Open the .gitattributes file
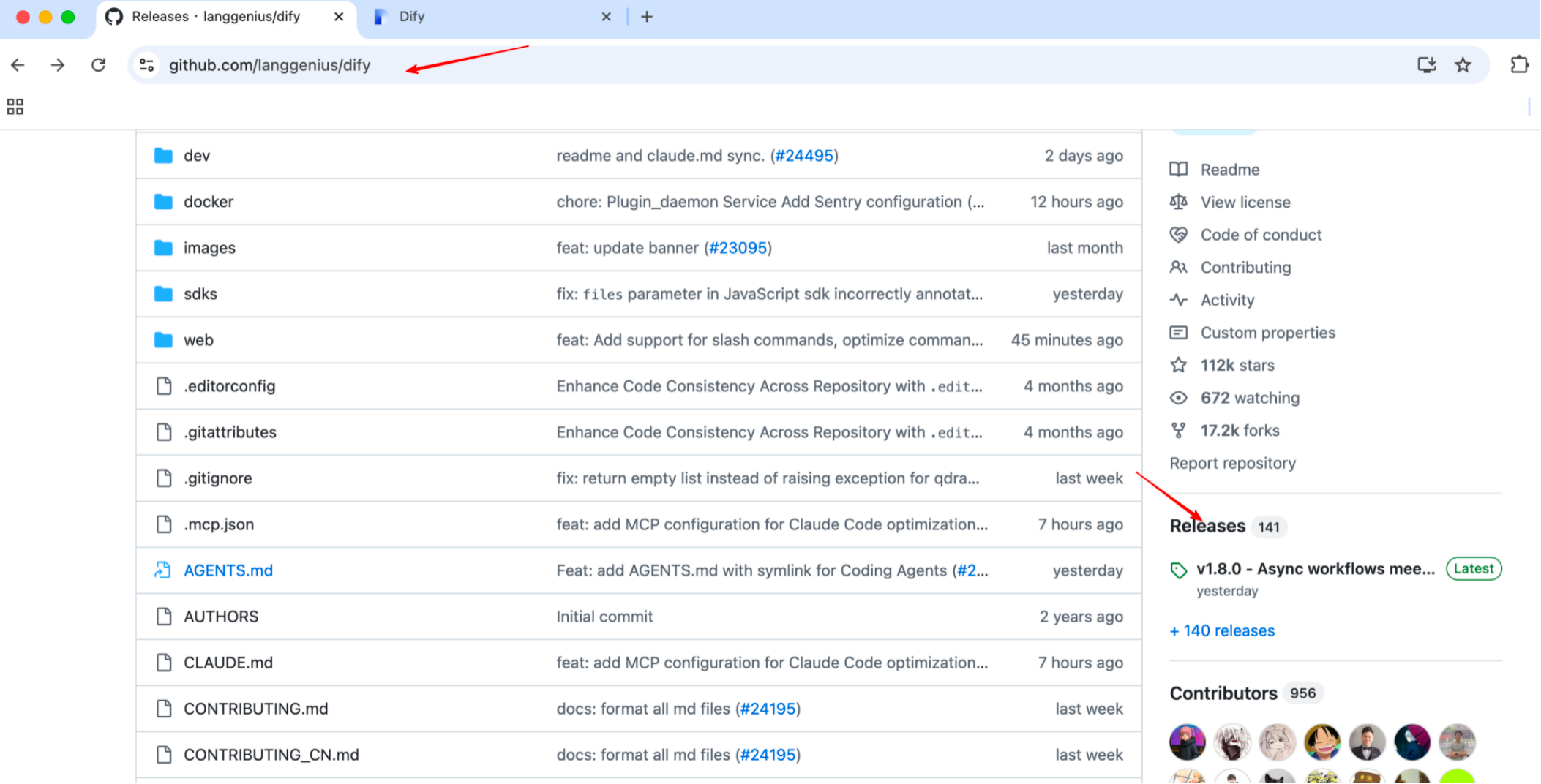 coord(230,432)
